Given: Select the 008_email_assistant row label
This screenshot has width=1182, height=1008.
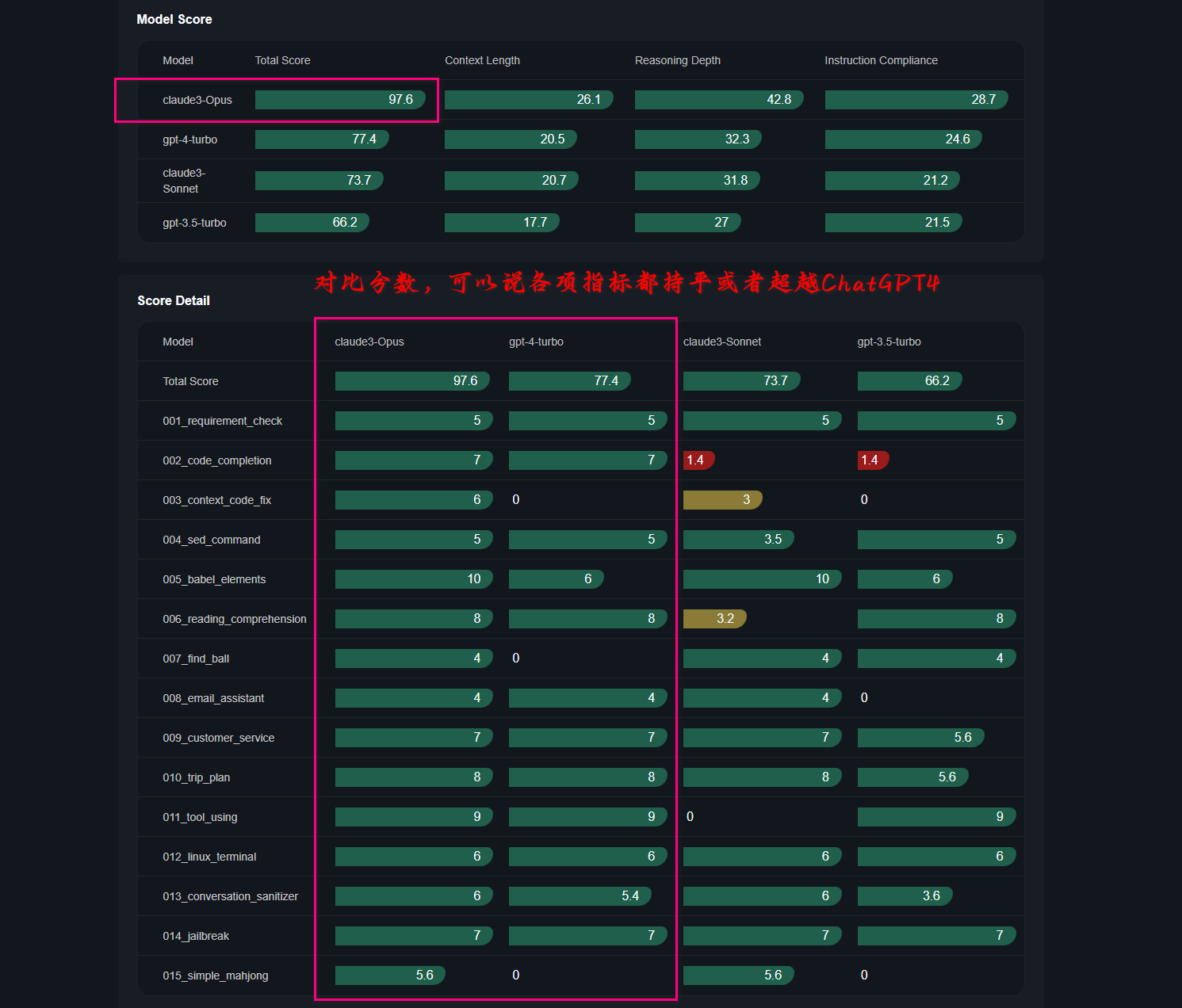Looking at the screenshot, I should [x=213, y=698].
